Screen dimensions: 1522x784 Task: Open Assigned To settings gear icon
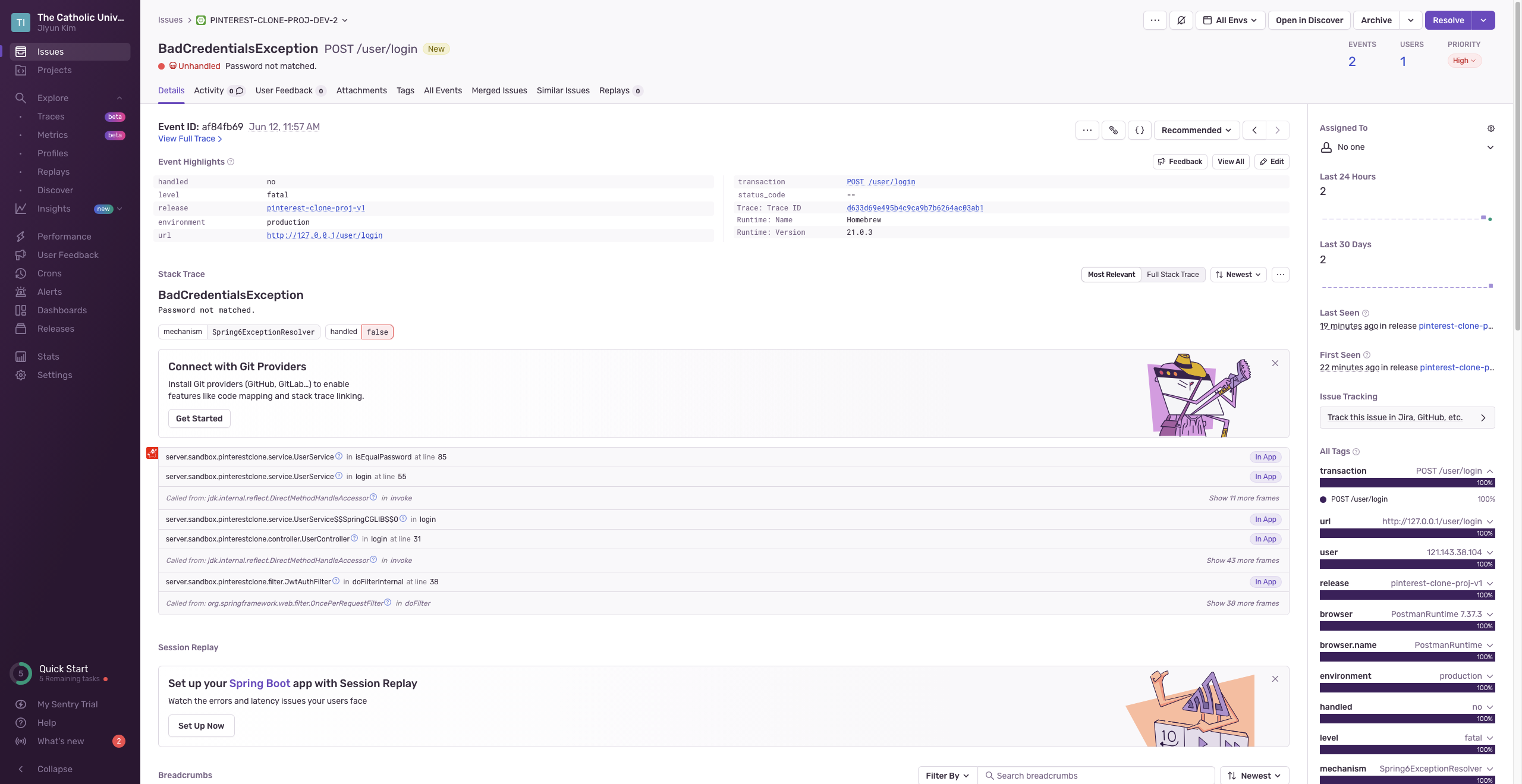1490,128
